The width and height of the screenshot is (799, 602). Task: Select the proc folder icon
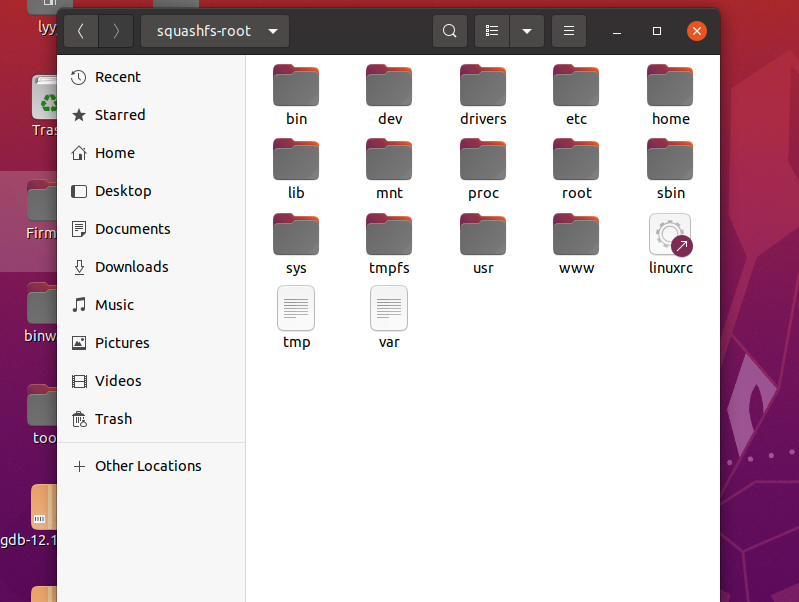[x=483, y=160]
